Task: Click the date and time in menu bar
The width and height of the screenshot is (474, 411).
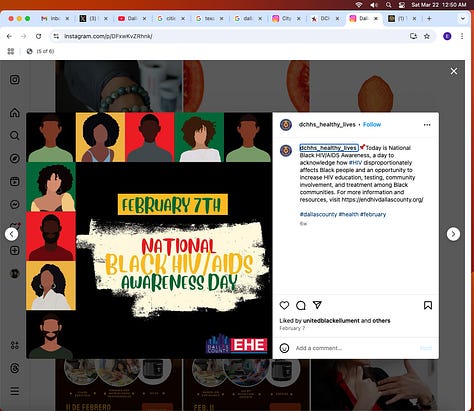Action: (439, 5)
